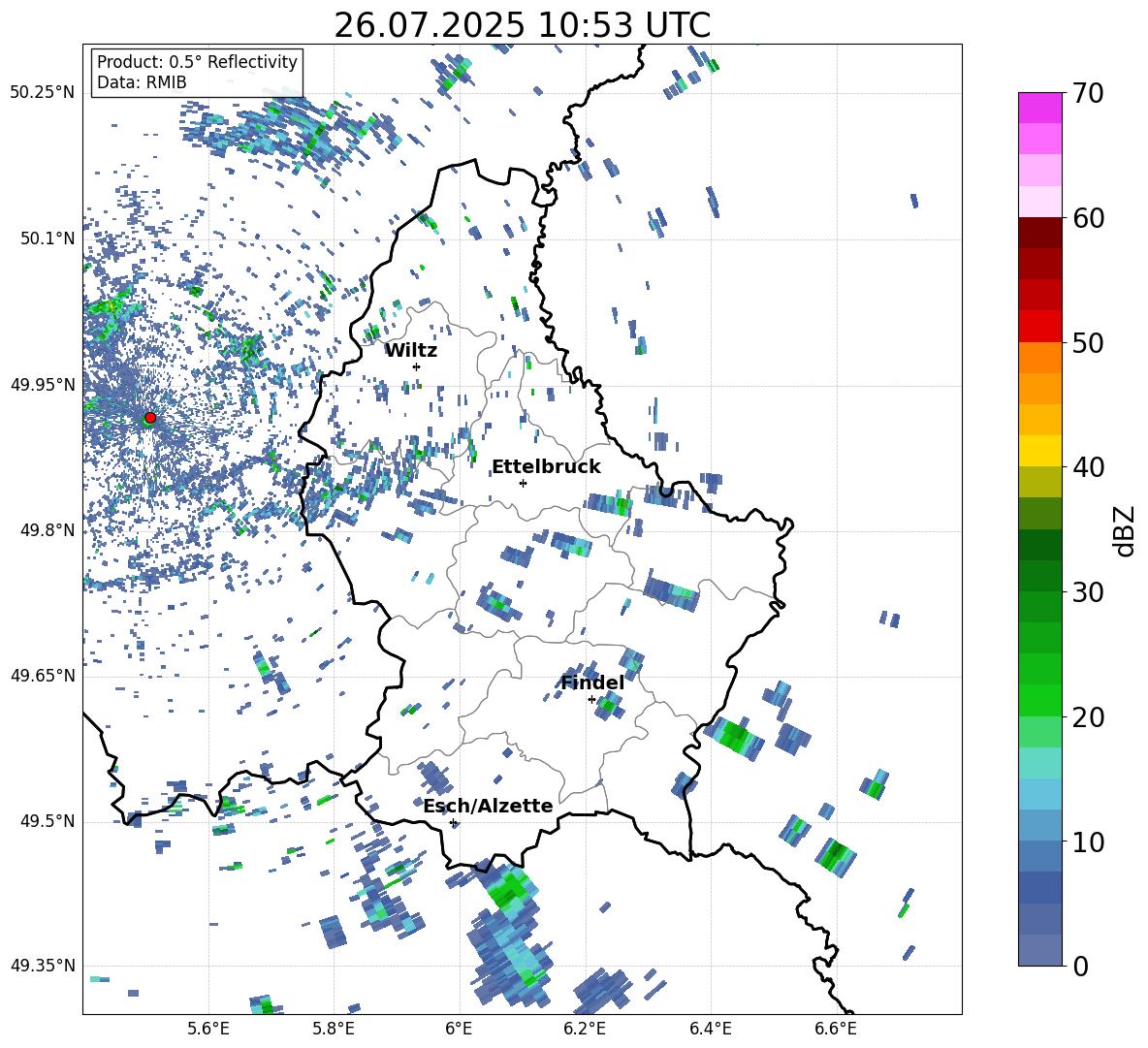The width and height of the screenshot is (1148, 1048).
Task: Click the 6.6°E longitude label
Action: pyautogui.click(x=836, y=1029)
